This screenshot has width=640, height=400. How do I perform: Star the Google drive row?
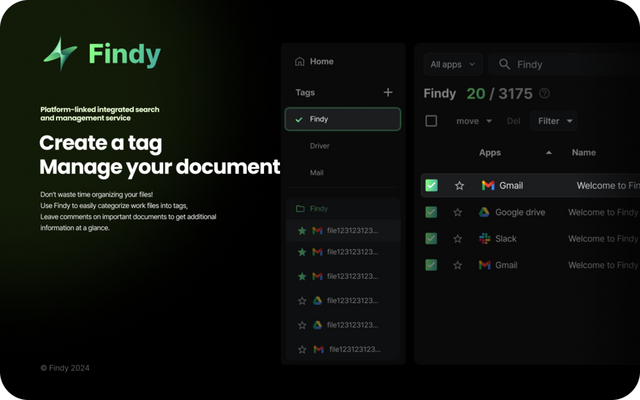(458, 212)
